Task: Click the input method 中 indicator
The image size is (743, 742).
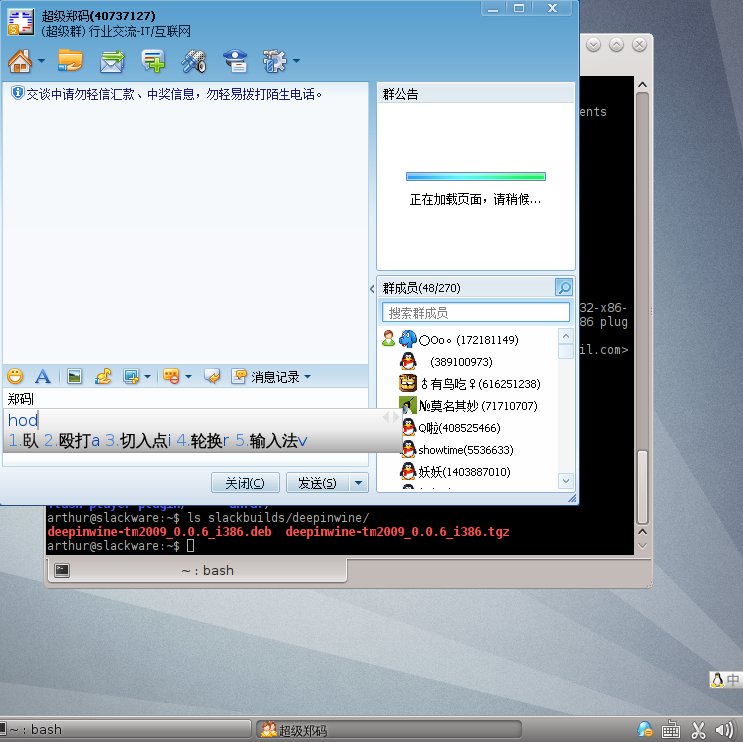Action: click(733, 680)
